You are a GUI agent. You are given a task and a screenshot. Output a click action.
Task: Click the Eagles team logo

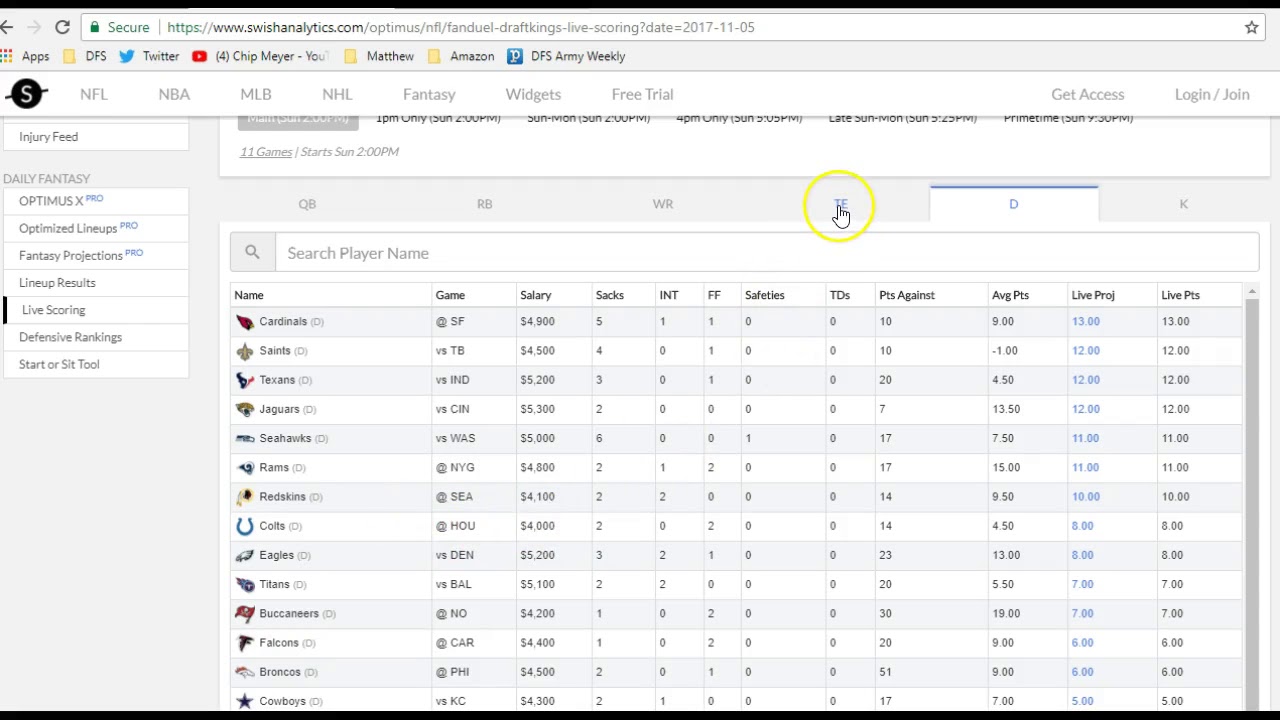pos(245,555)
